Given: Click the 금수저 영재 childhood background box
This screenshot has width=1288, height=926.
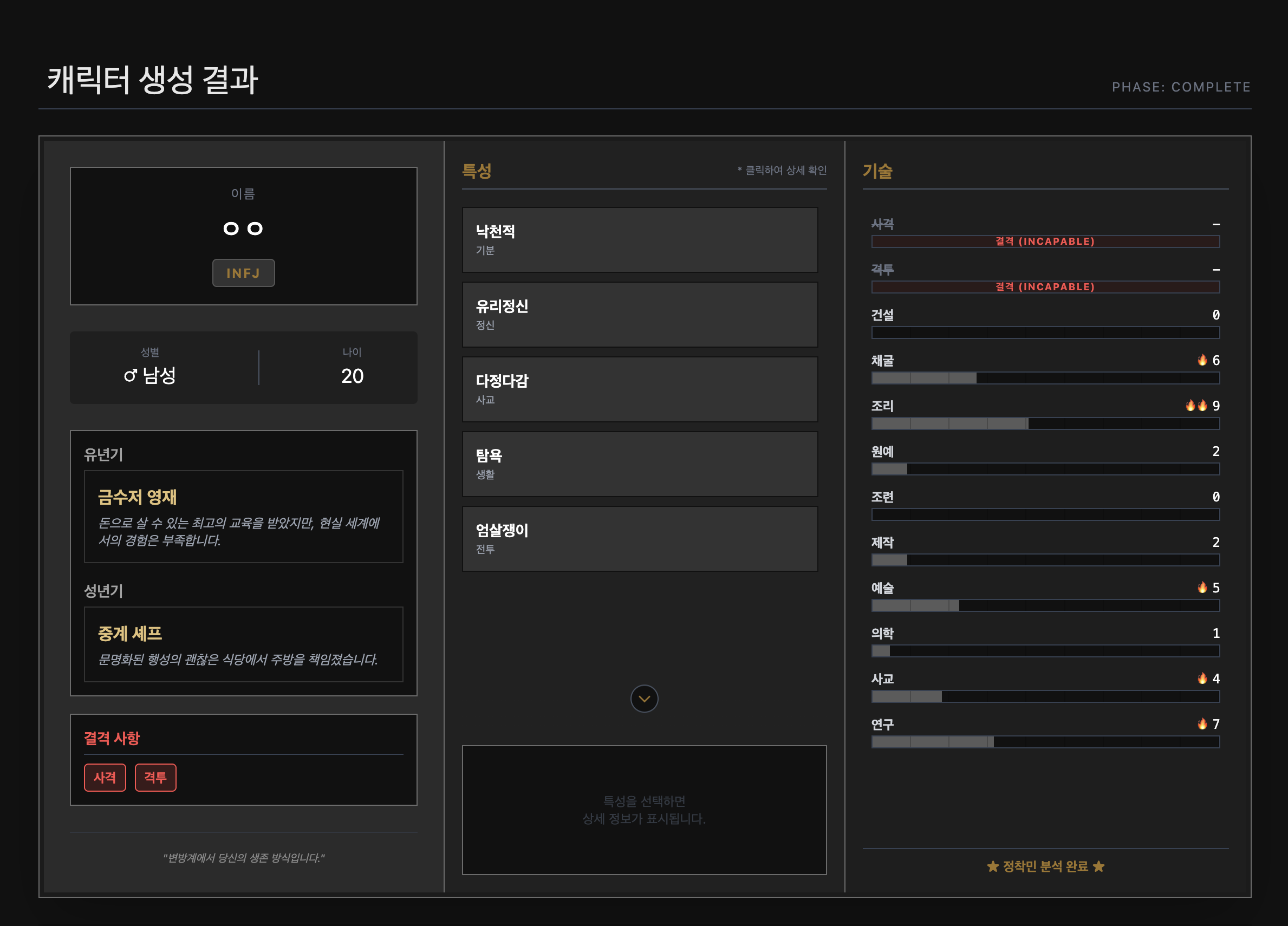Looking at the screenshot, I should (x=243, y=516).
